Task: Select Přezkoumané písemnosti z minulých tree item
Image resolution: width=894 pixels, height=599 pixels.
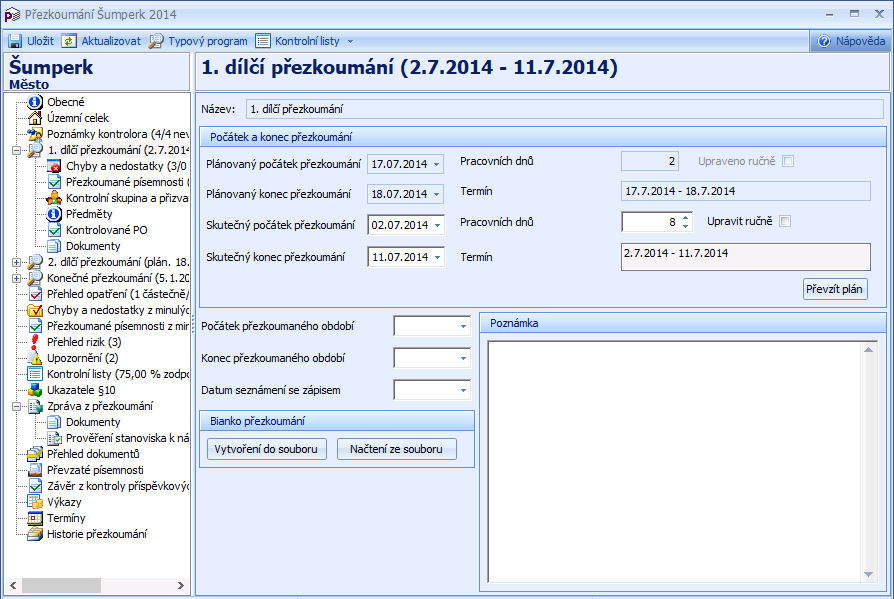Action: tap(117, 326)
